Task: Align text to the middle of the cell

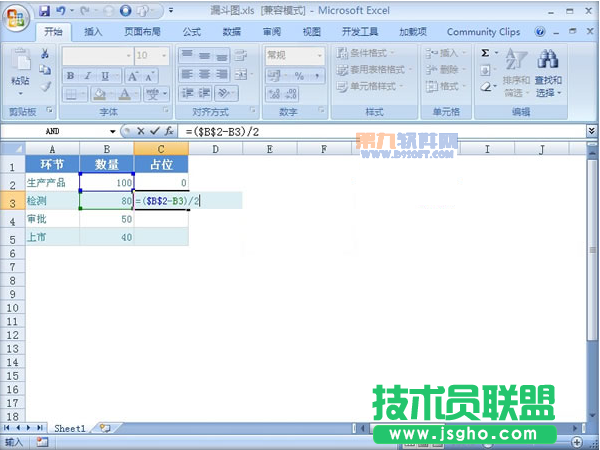Action: click(204, 55)
